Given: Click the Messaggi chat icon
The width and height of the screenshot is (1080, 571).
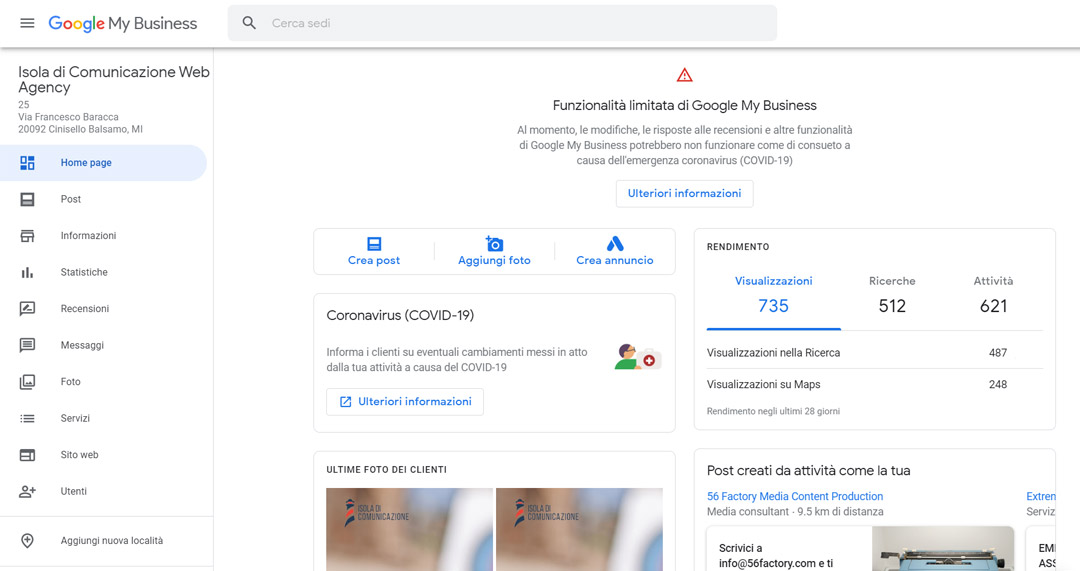Looking at the screenshot, I should (x=27, y=345).
